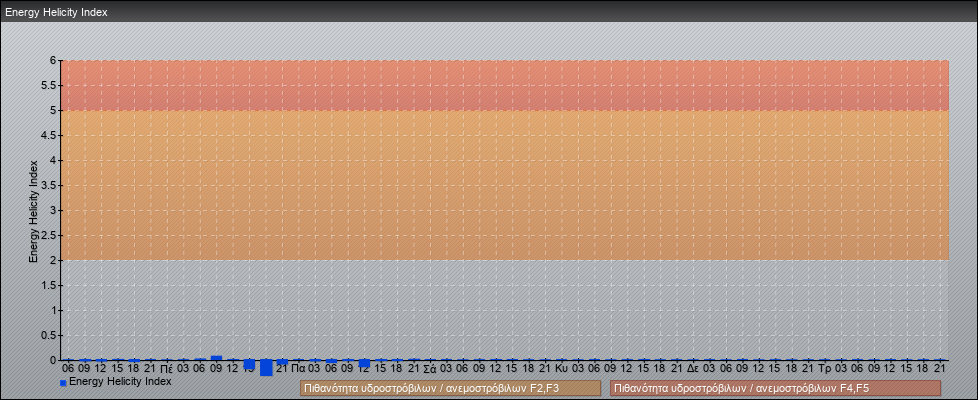
Task: Click the Σά day label on x-axis
Action: (x=430, y=369)
